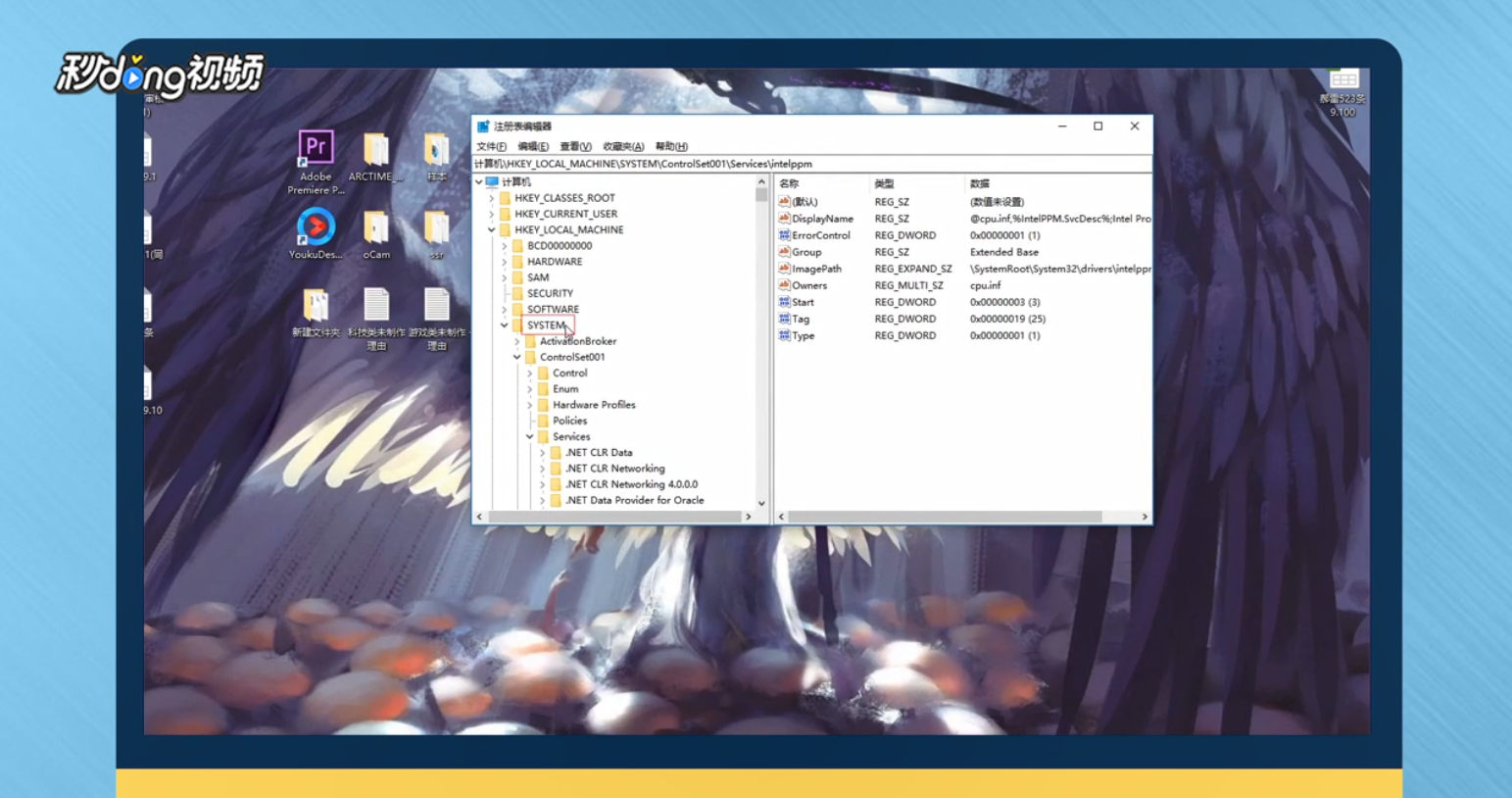Open the 文件(F) menu

click(x=491, y=146)
